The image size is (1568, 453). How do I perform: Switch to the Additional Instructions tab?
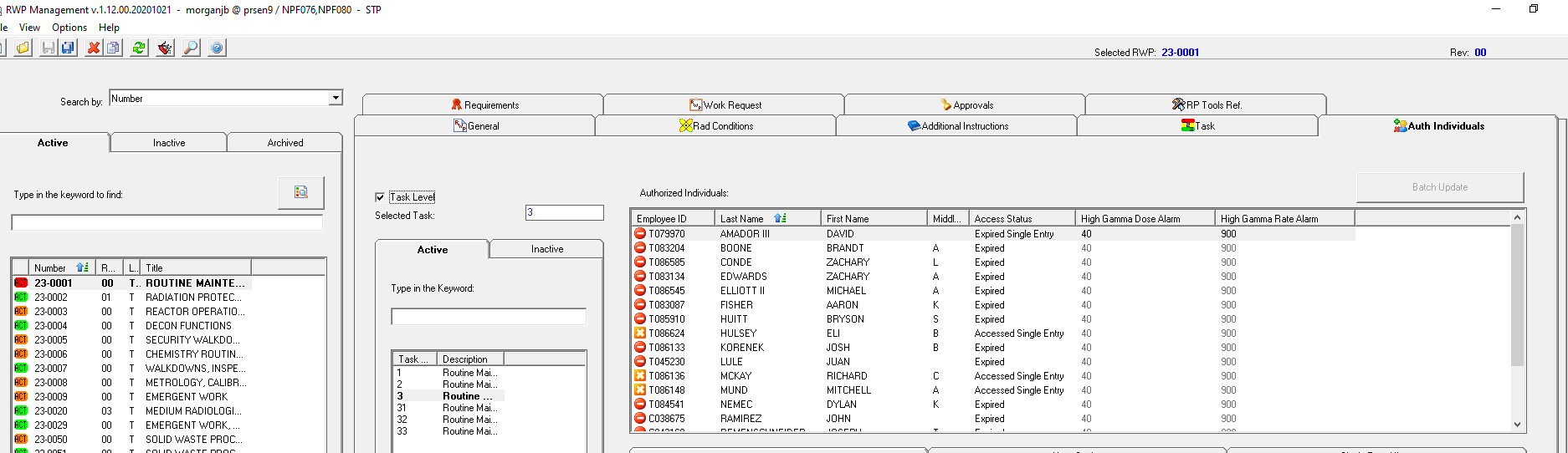[x=956, y=125]
